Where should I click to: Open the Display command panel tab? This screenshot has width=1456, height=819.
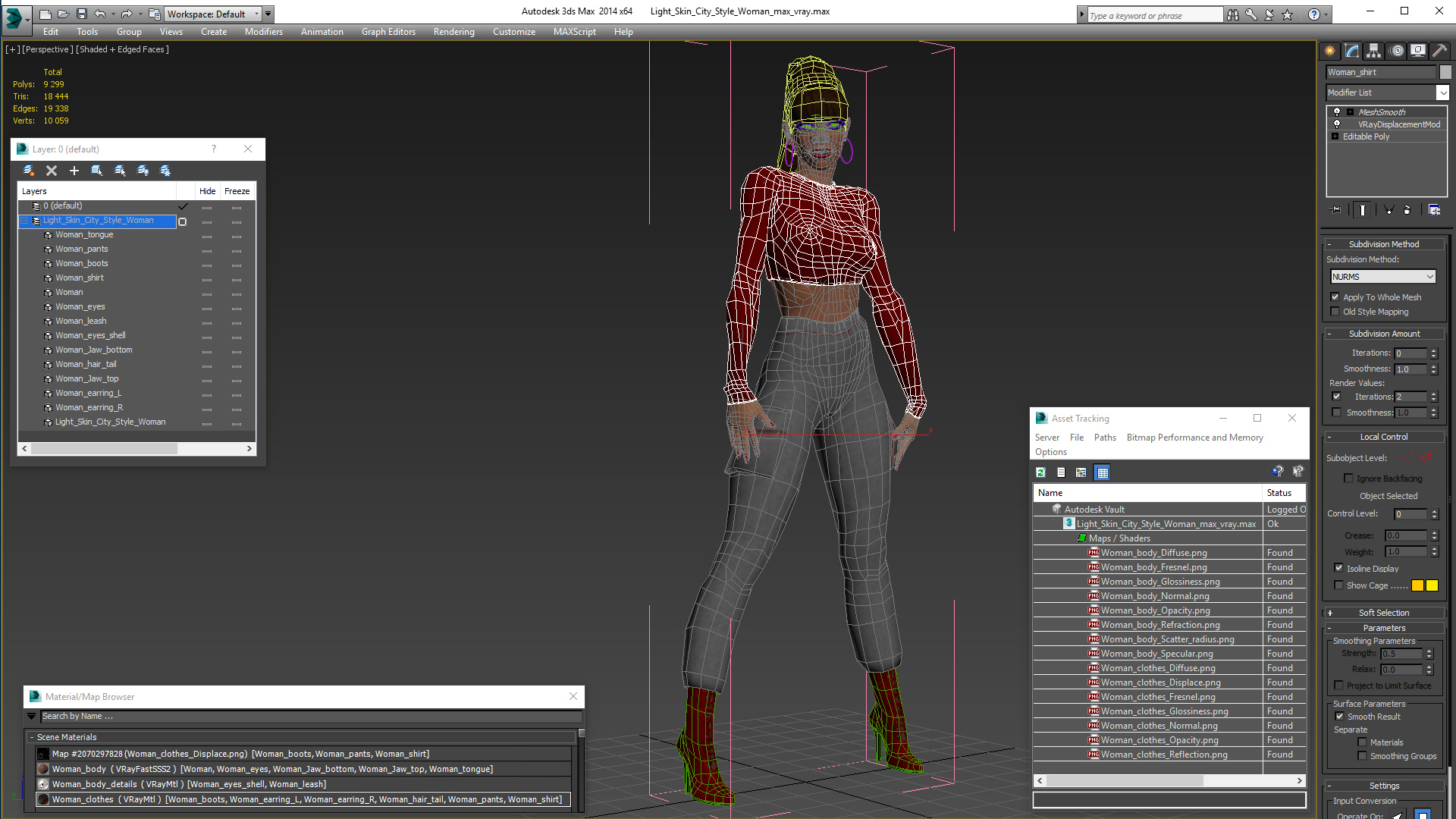[1417, 51]
